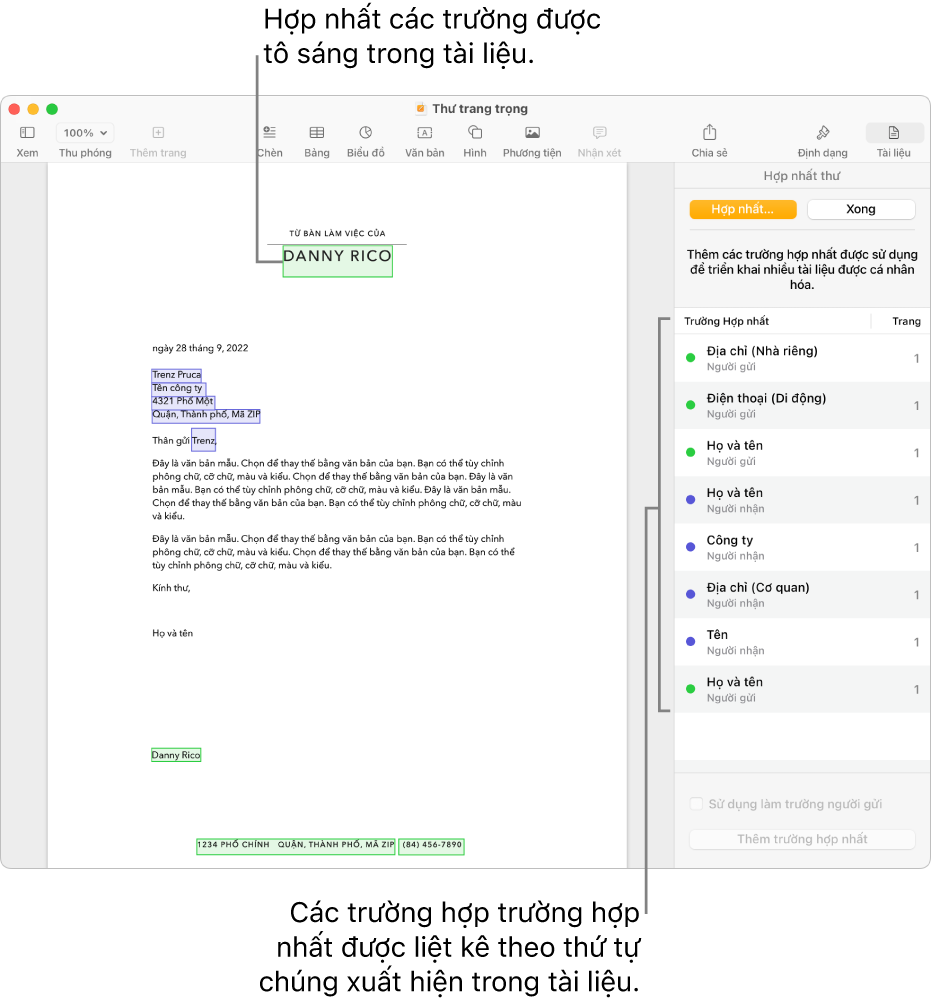The image size is (931, 1008).
Task: Click the orange Hợp nhất... button
Action: [743, 209]
